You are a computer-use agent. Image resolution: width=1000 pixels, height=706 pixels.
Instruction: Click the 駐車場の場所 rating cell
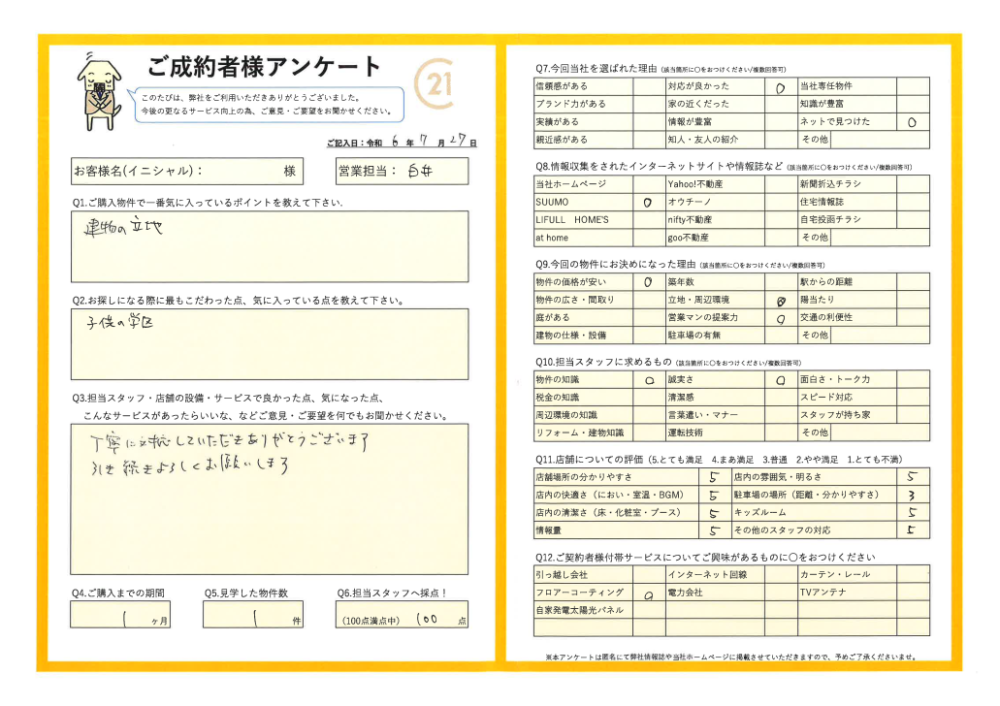pyautogui.click(x=912, y=495)
